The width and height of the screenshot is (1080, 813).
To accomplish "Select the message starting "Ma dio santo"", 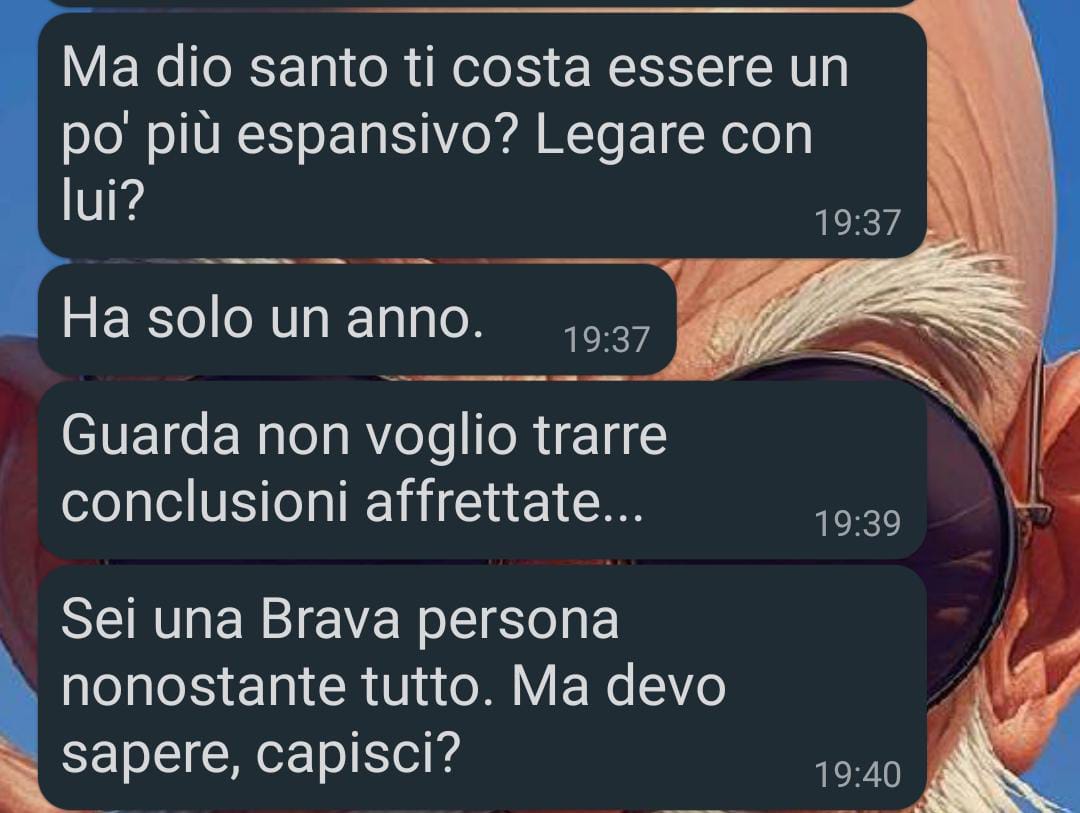I will 482,136.
